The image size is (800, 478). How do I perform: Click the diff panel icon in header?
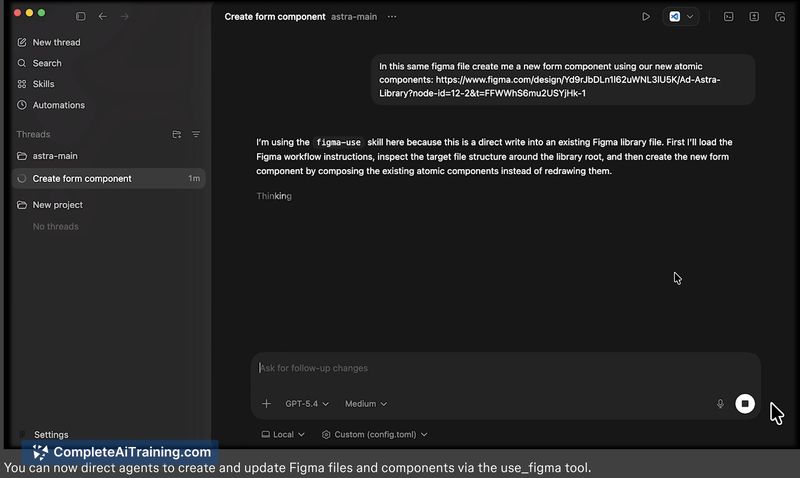[754, 17]
